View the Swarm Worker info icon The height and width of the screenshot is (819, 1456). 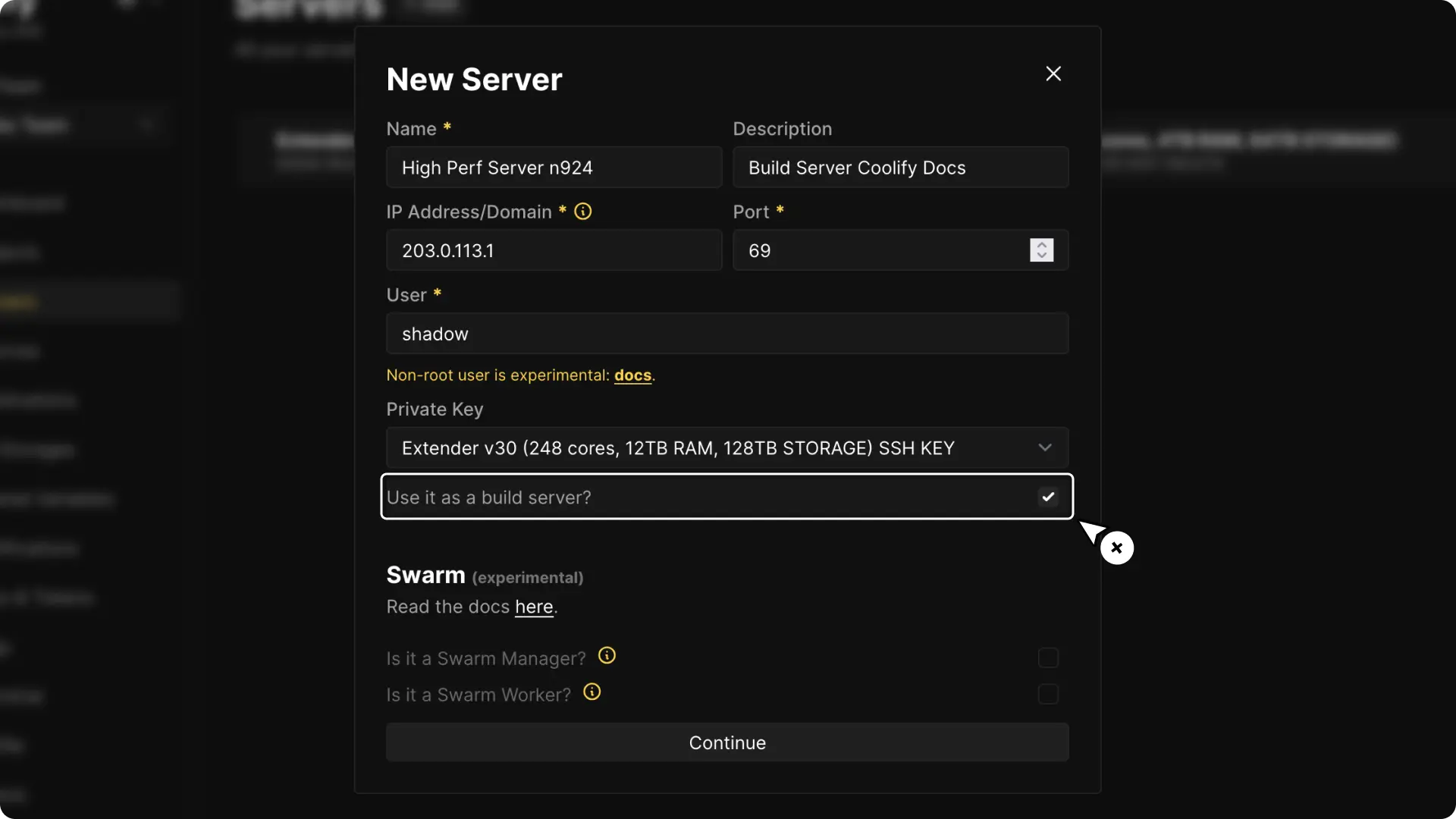pyautogui.click(x=591, y=692)
